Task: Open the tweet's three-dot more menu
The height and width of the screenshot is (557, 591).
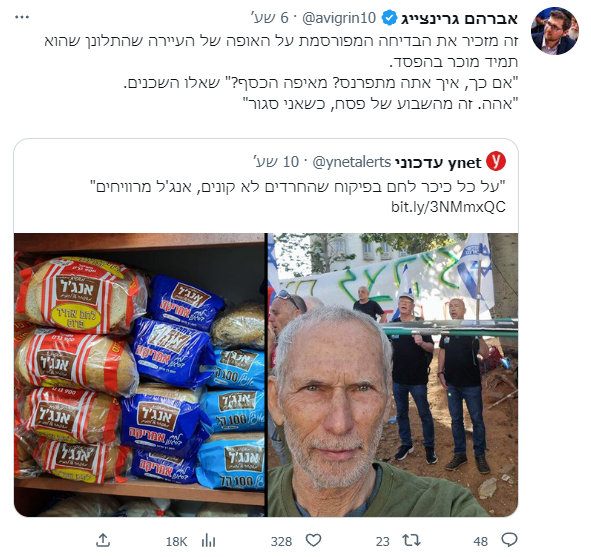Action: coord(22,17)
